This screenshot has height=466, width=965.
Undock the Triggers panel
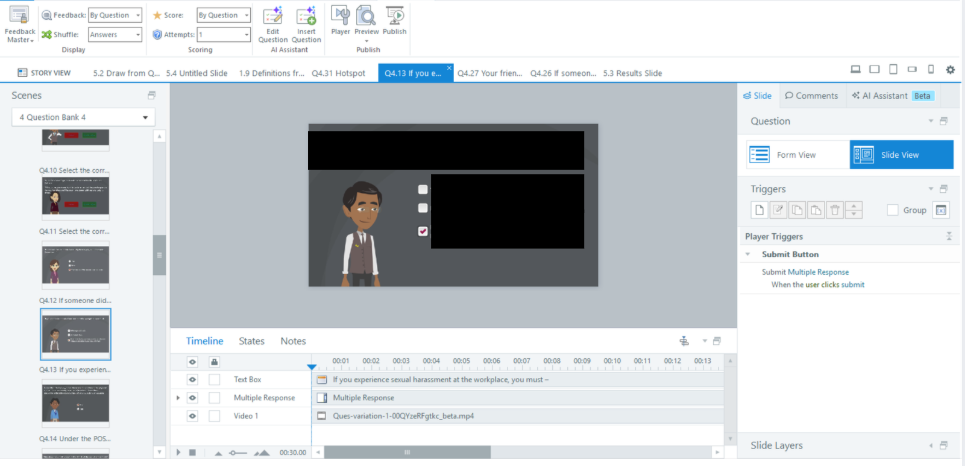(943, 189)
